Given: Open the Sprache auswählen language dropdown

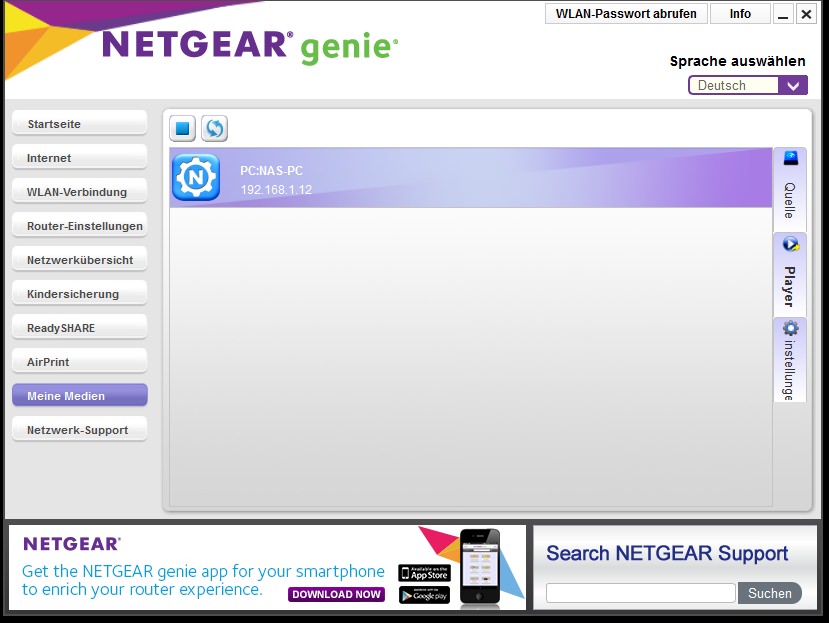Looking at the screenshot, I should 748,85.
